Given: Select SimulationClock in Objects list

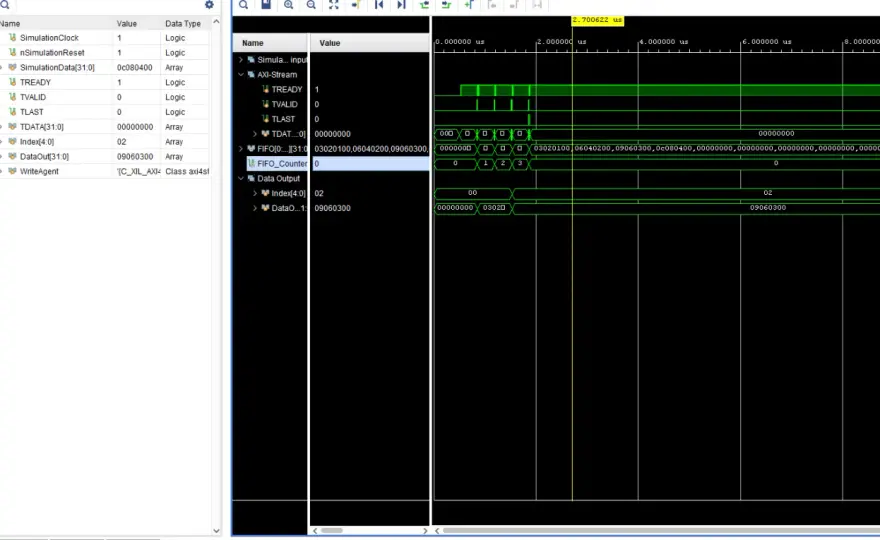Looking at the screenshot, I should coord(49,38).
